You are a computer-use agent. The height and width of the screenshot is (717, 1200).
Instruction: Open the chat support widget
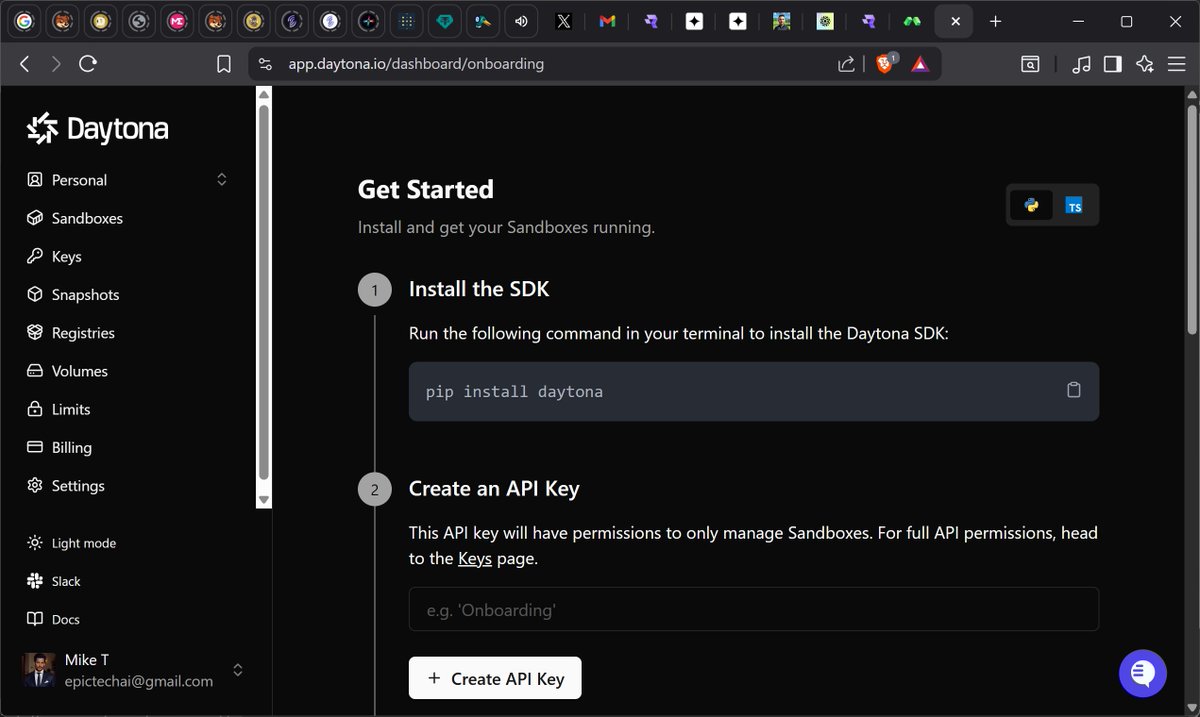pos(1143,672)
